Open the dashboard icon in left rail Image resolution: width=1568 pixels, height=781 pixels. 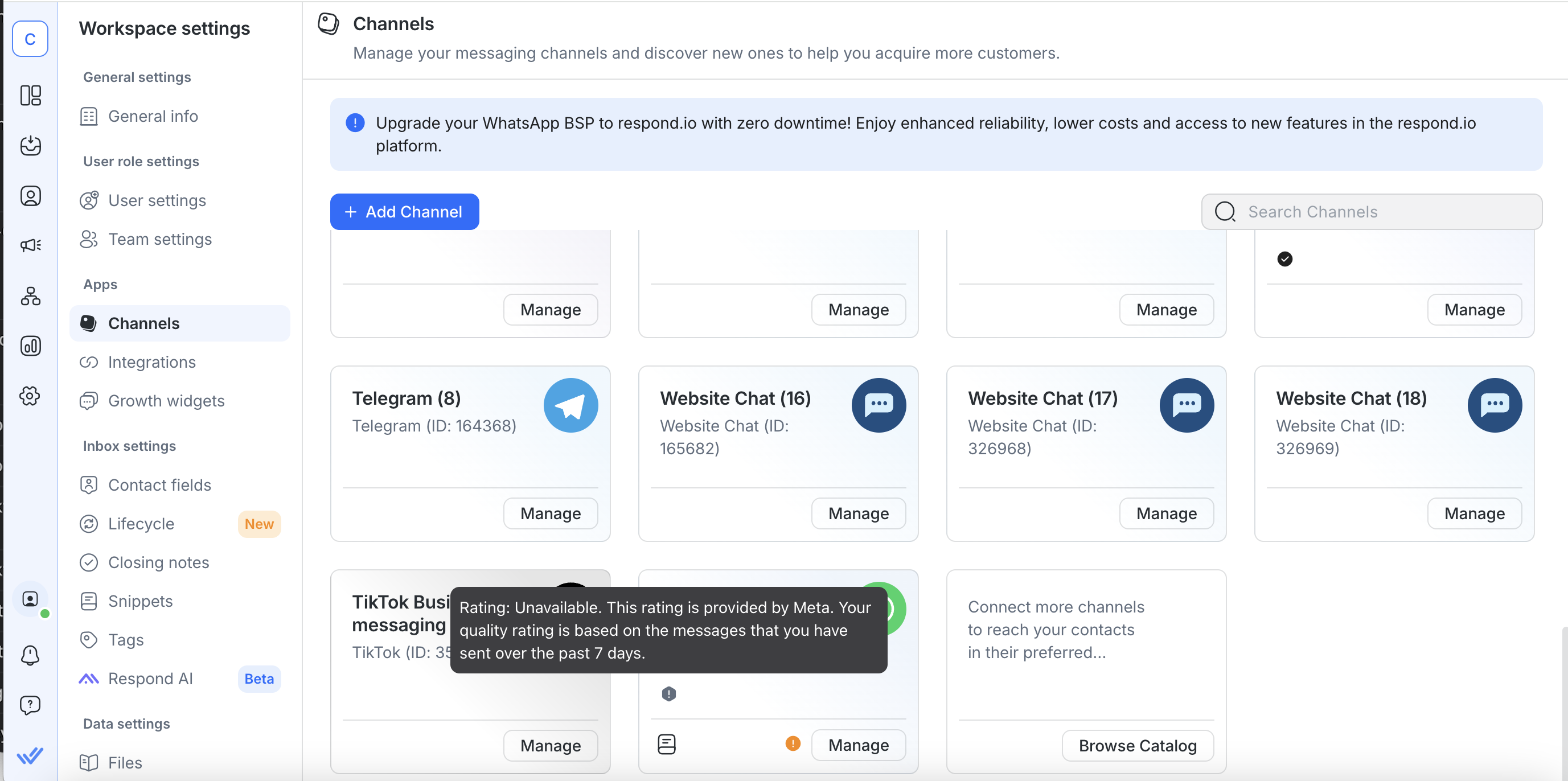[30, 96]
